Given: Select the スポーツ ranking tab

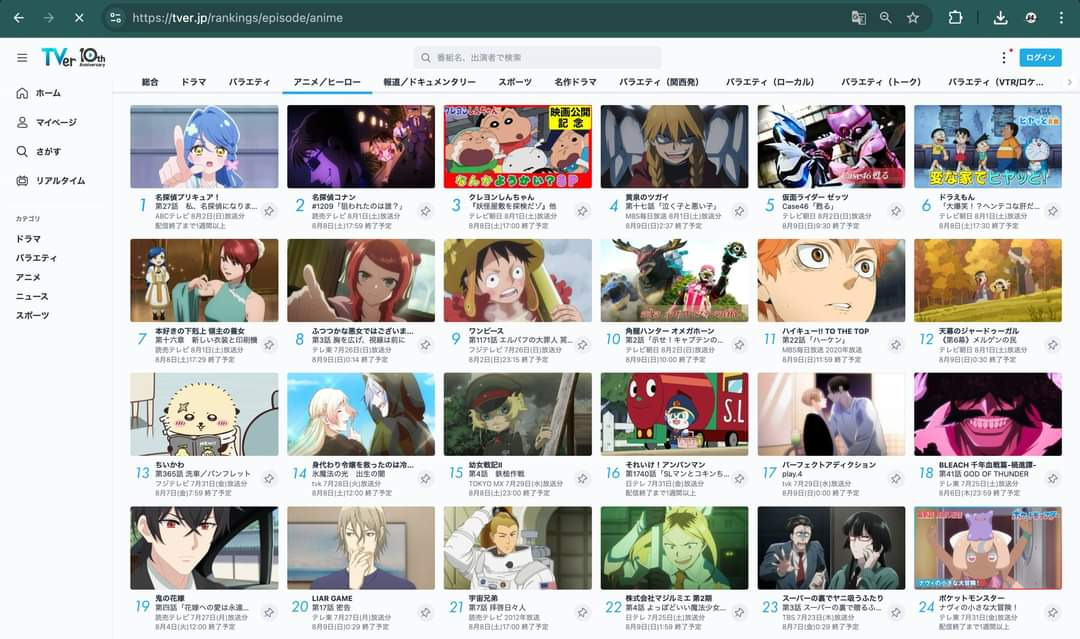Looking at the screenshot, I should click(x=515, y=82).
